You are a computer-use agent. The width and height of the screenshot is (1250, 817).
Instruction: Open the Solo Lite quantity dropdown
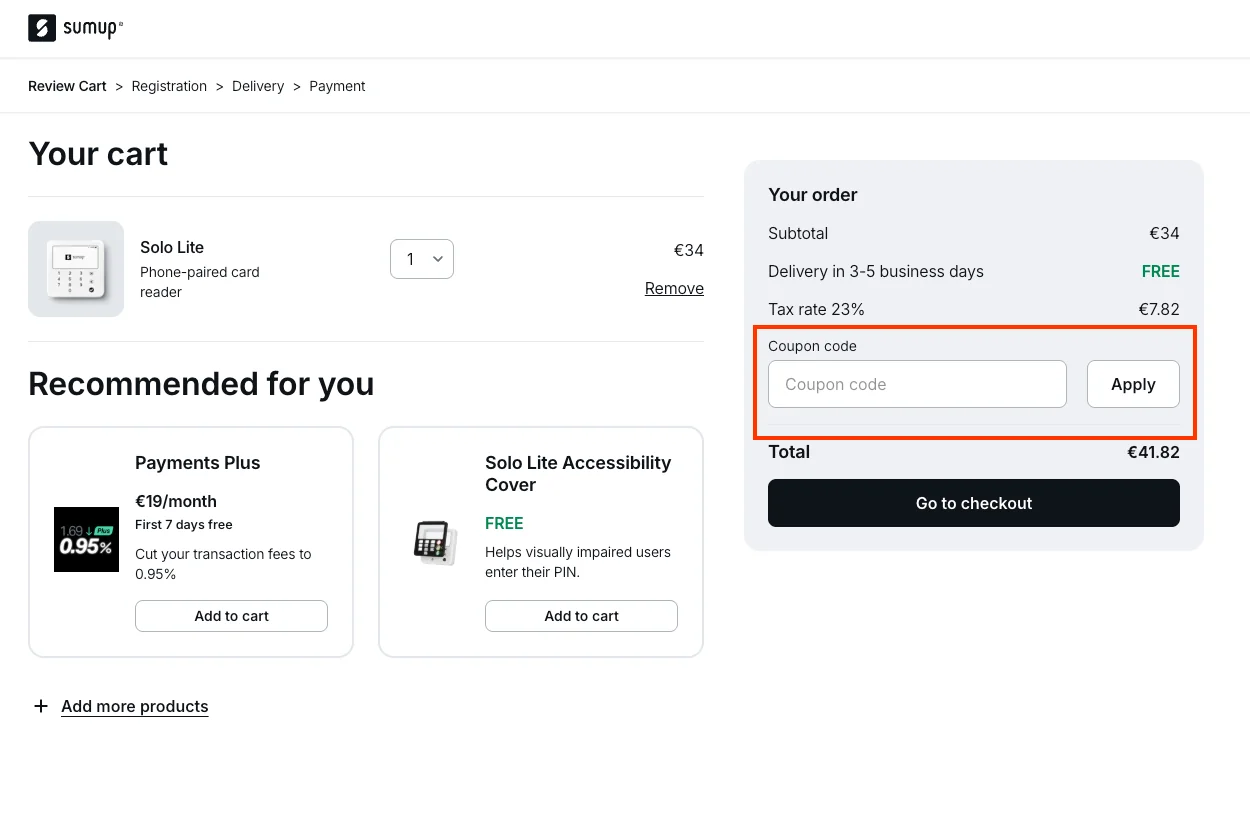click(421, 259)
